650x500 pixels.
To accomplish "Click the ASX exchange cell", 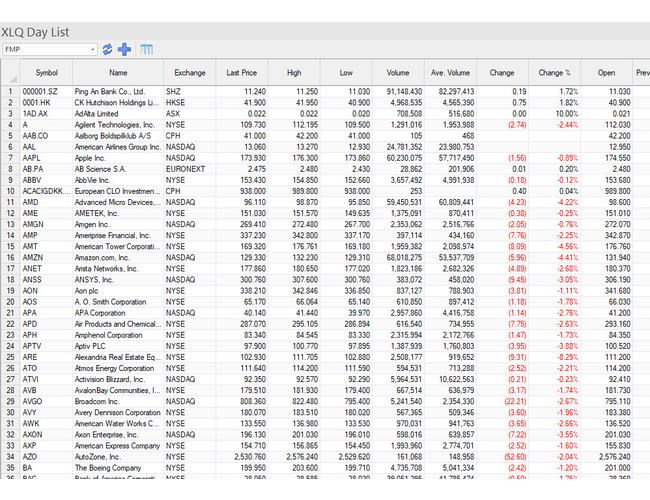I will (190, 114).
